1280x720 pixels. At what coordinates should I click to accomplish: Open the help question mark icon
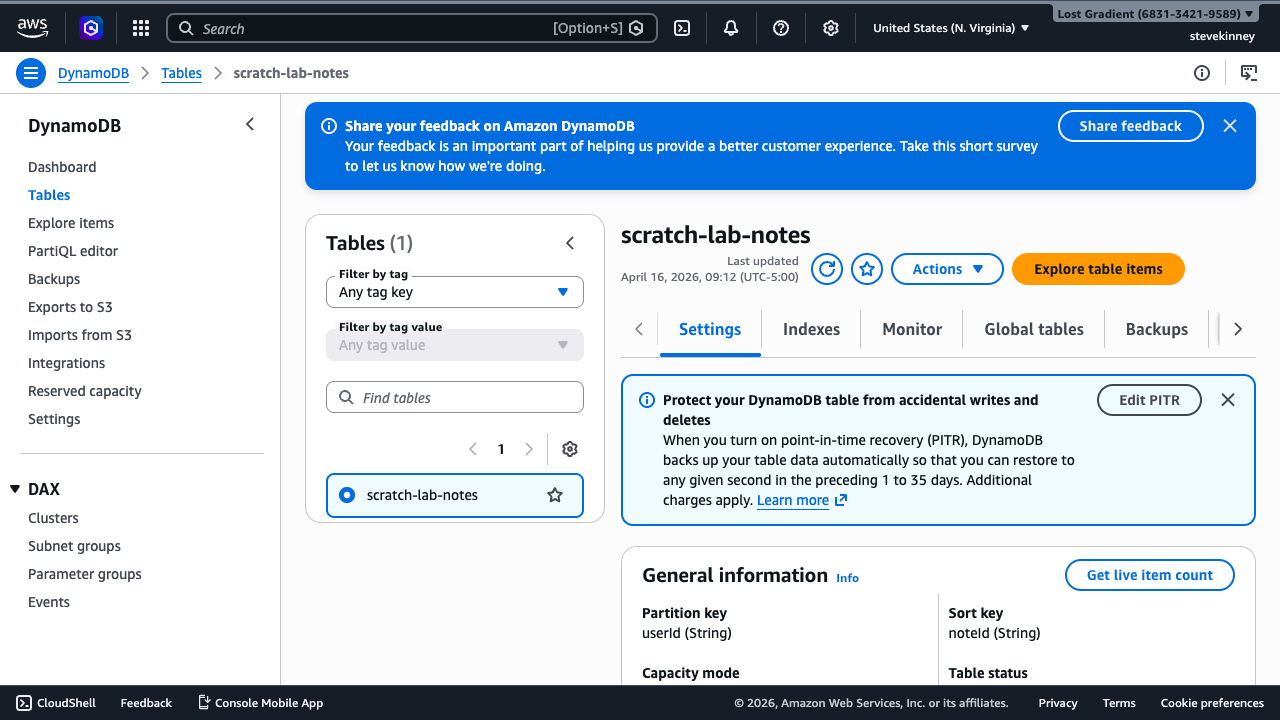(781, 28)
